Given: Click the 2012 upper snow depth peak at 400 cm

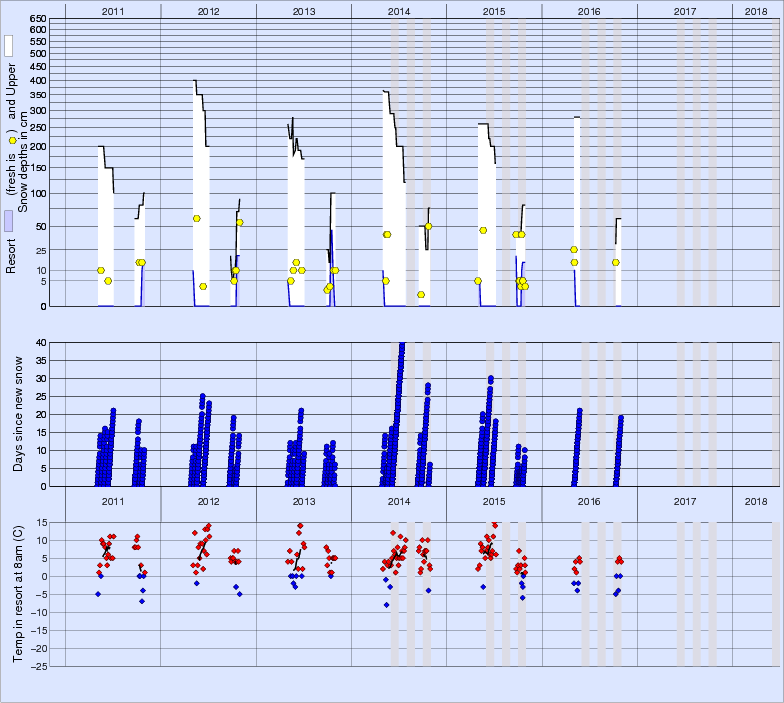Looking at the screenshot, I should click(194, 81).
